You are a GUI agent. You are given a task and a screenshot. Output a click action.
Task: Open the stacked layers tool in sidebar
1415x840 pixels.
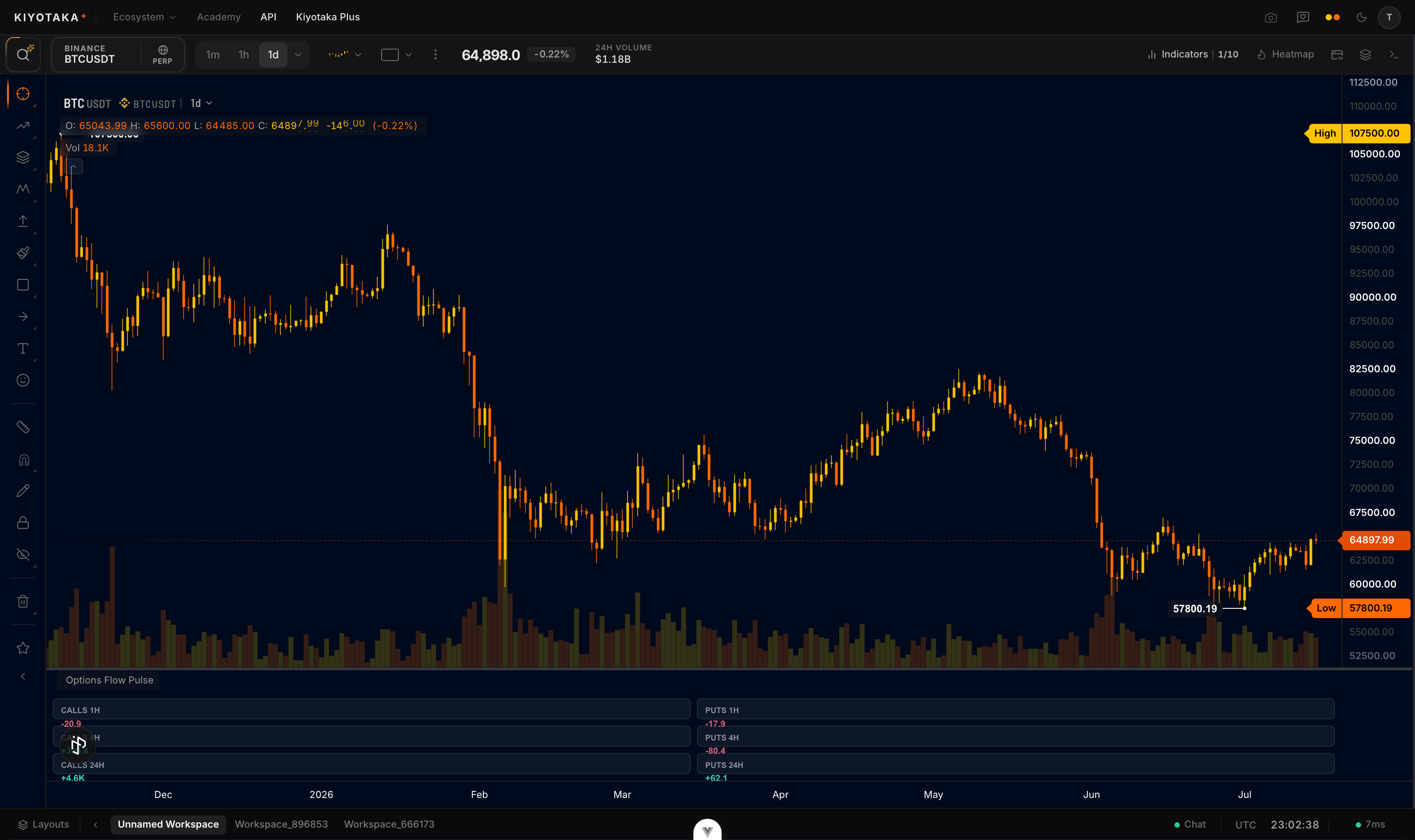click(x=23, y=157)
